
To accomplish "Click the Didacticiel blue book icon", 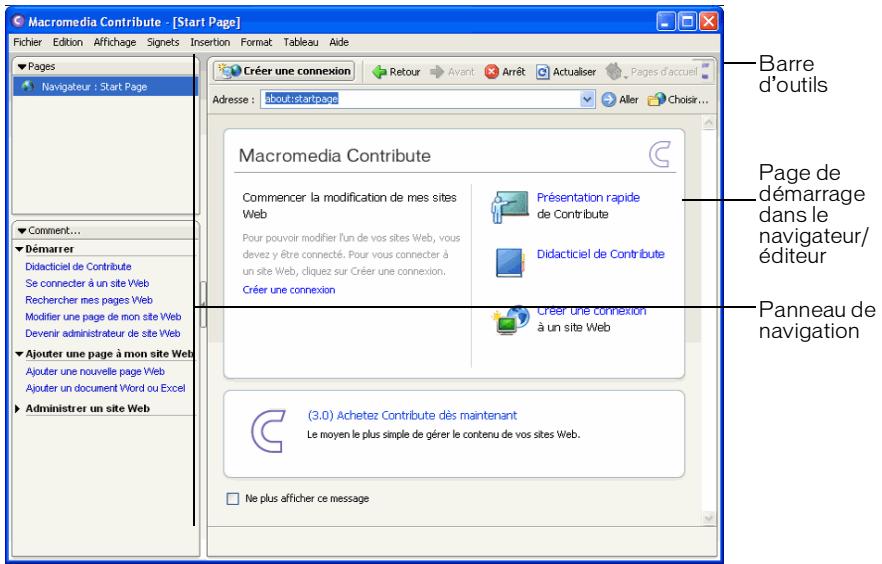I will pos(510,263).
